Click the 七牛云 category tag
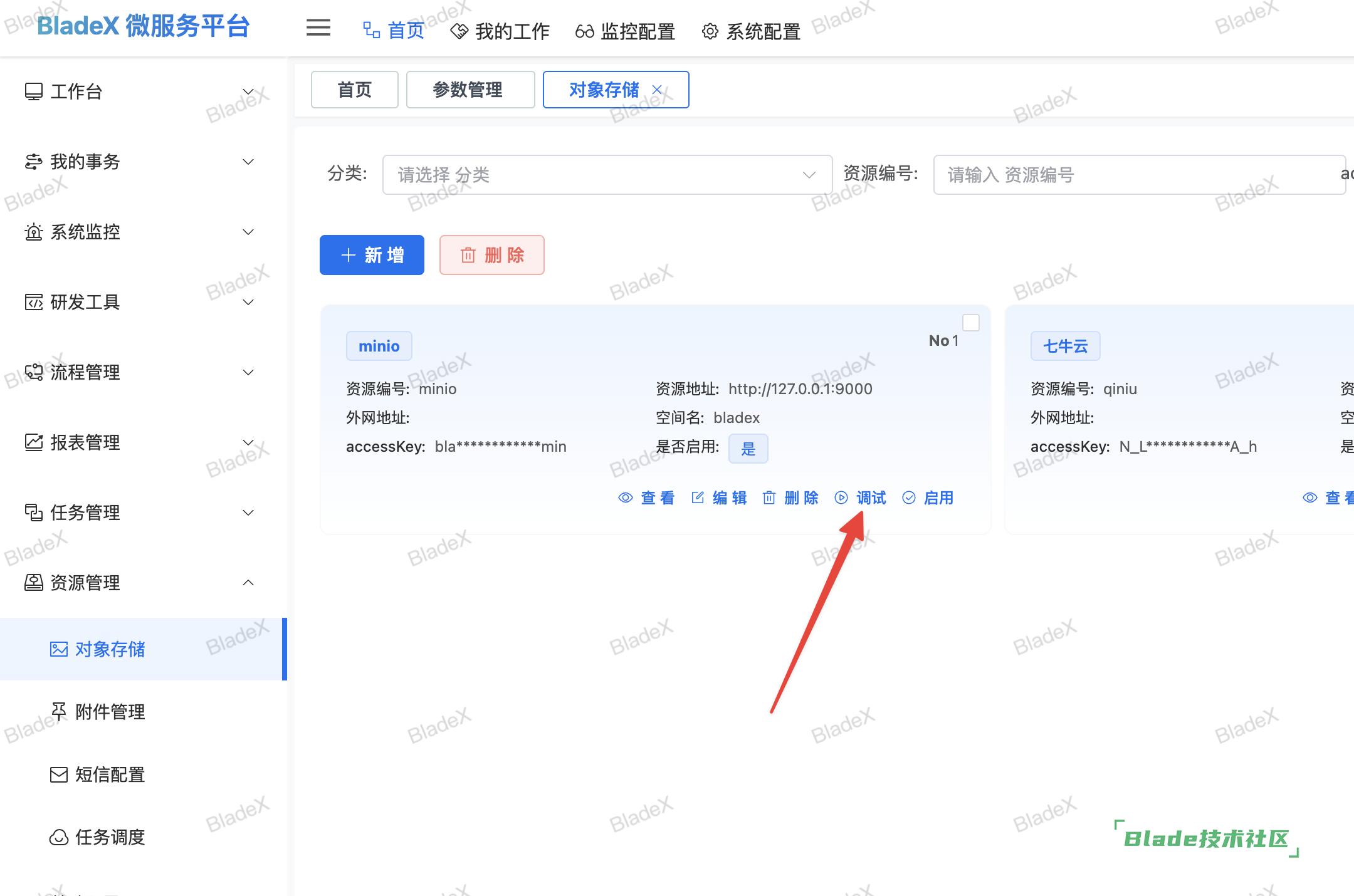The height and width of the screenshot is (896, 1354). click(x=1066, y=346)
